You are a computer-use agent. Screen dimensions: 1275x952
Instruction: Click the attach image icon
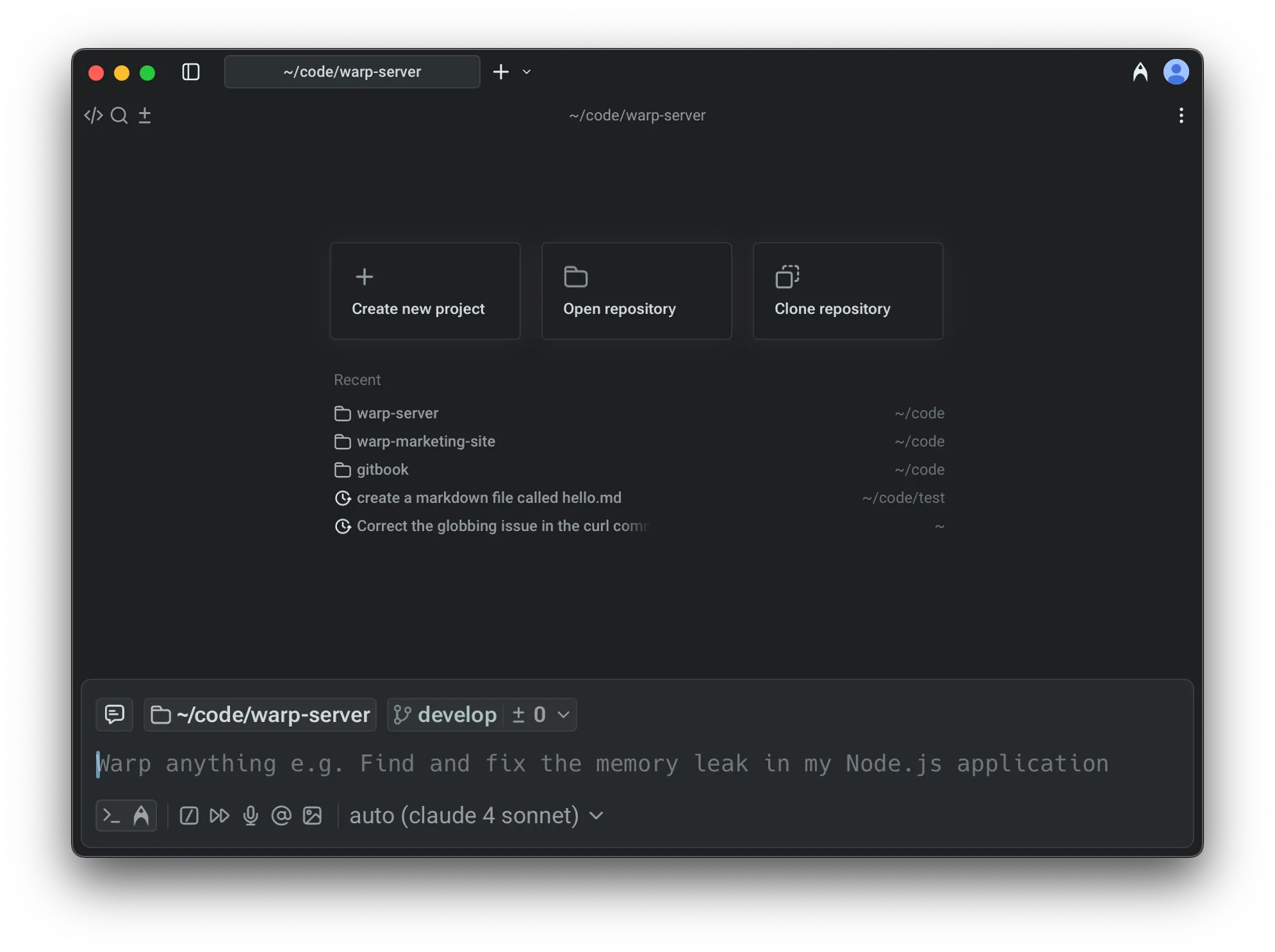tap(312, 816)
